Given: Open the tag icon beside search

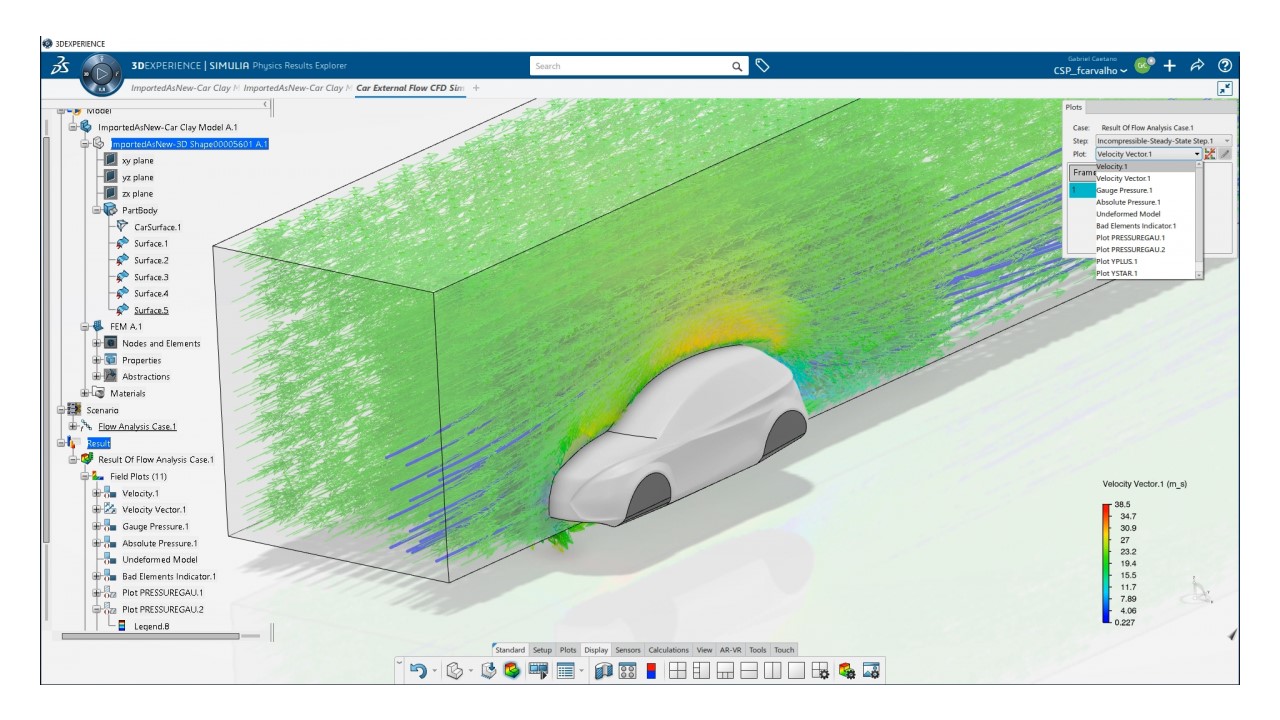Looking at the screenshot, I should point(762,66).
